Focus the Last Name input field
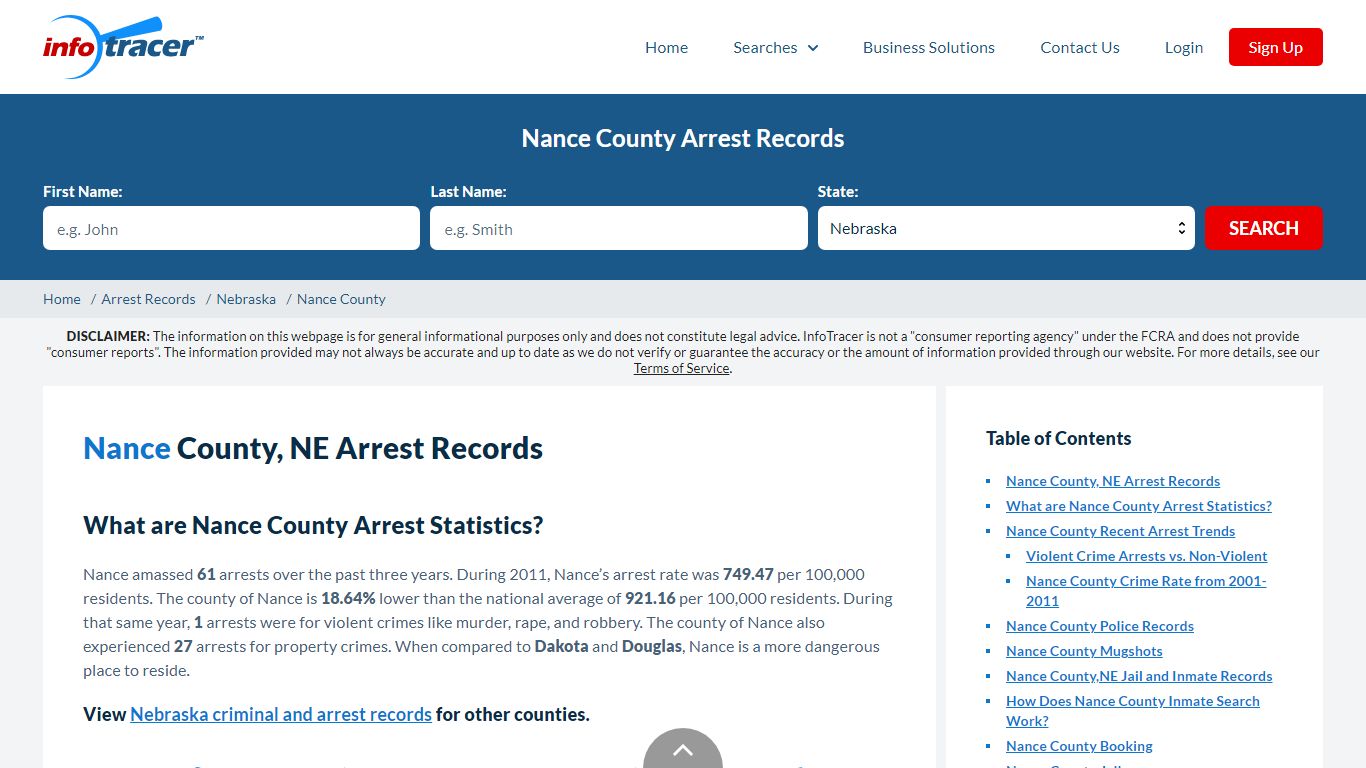The height and width of the screenshot is (768, 1366). [x=619, y=228]
